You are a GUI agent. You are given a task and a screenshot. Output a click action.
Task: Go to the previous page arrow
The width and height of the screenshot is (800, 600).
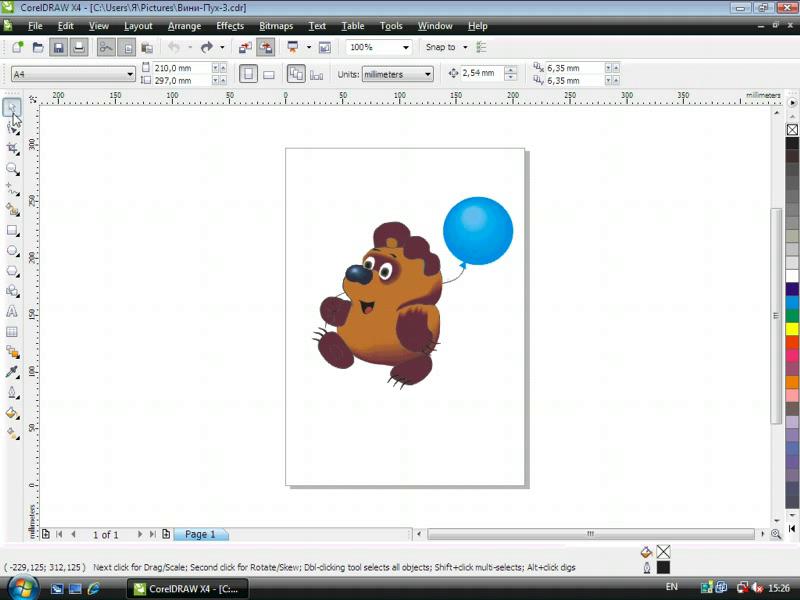click(x=73, y=534)
